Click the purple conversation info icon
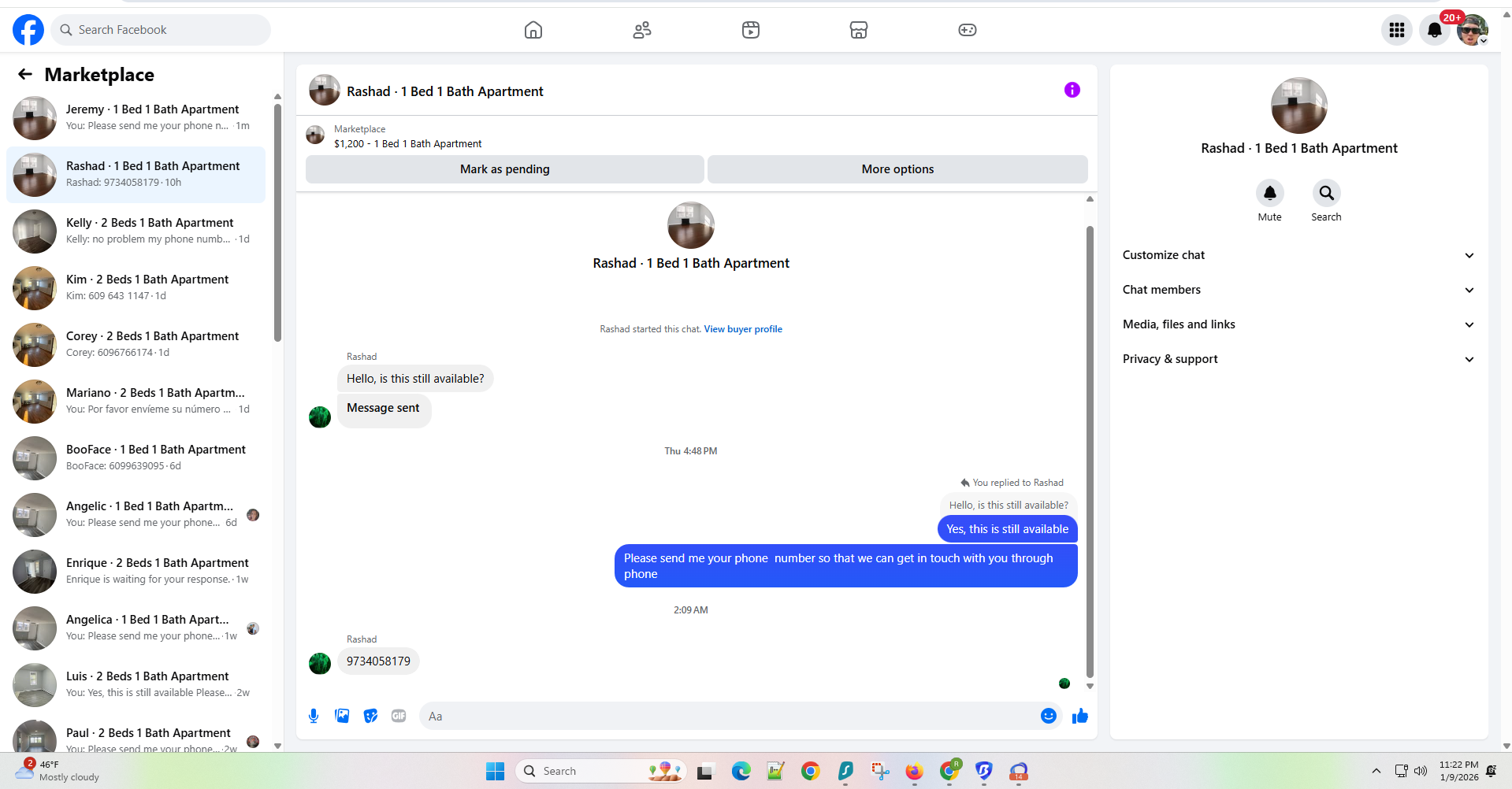 click(x=1072, y=90)
